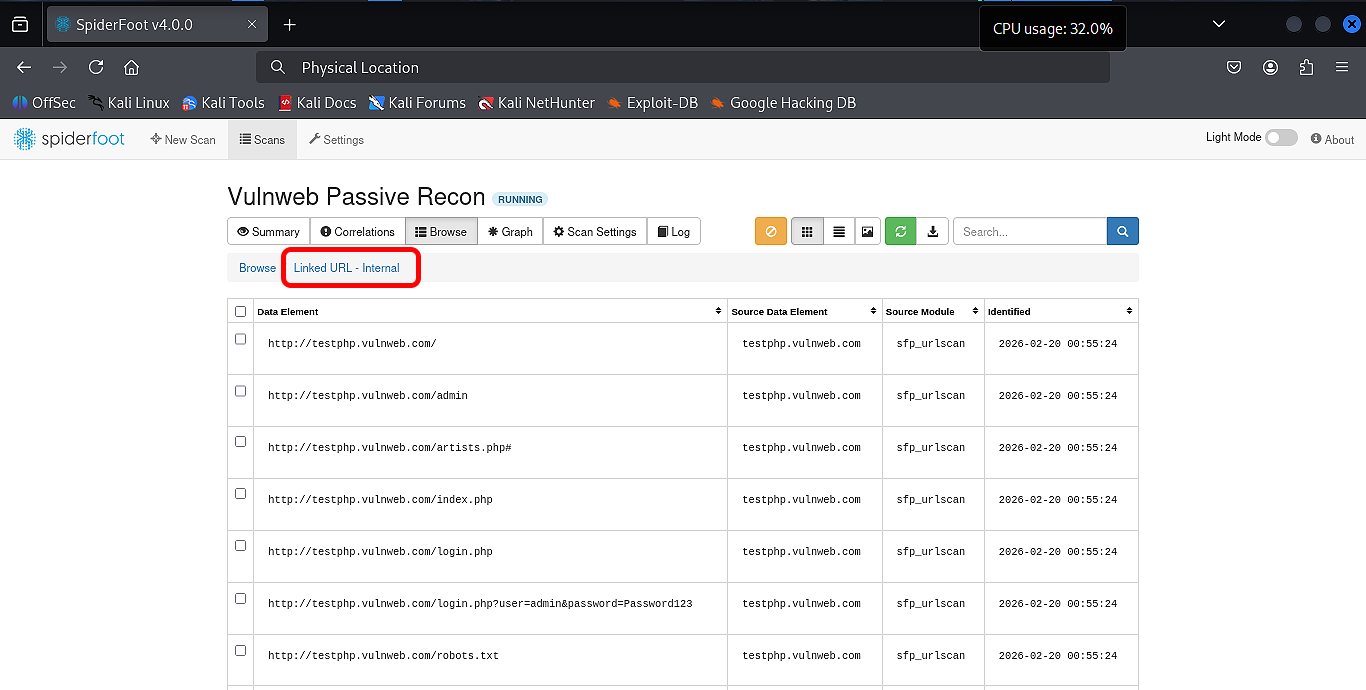Click the image view icon

point(867,232)
